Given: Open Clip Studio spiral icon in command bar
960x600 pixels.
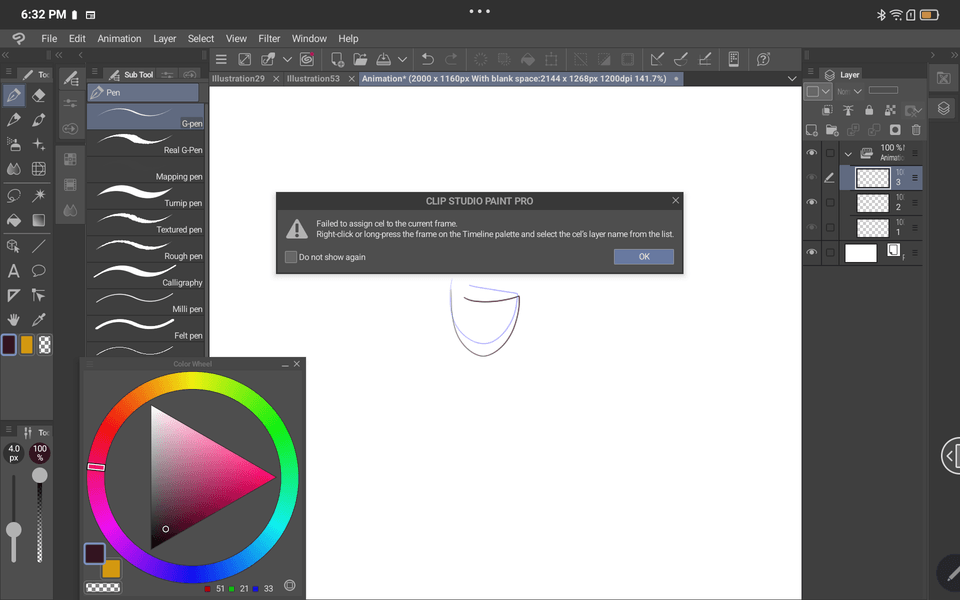Looking at the screenshot, I should pyautogui.click(x=307, y=59).
